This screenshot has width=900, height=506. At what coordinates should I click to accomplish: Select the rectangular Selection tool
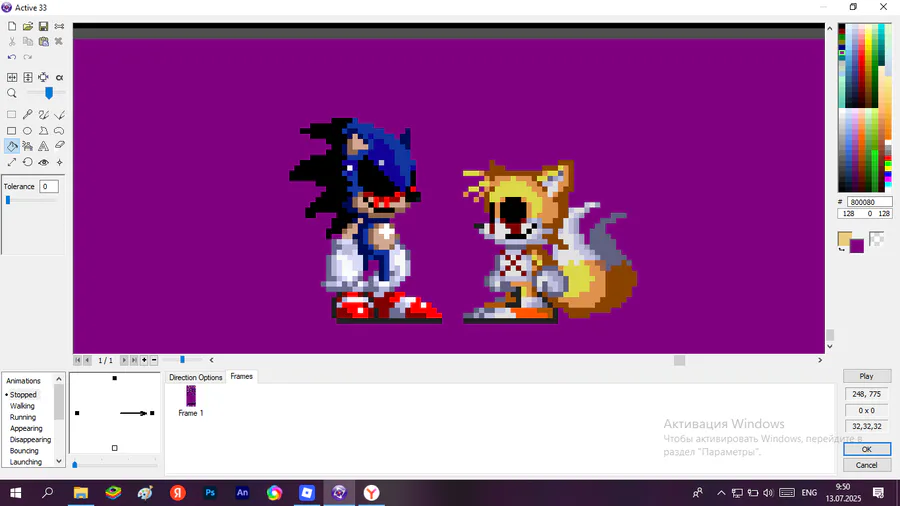[11, 115]
